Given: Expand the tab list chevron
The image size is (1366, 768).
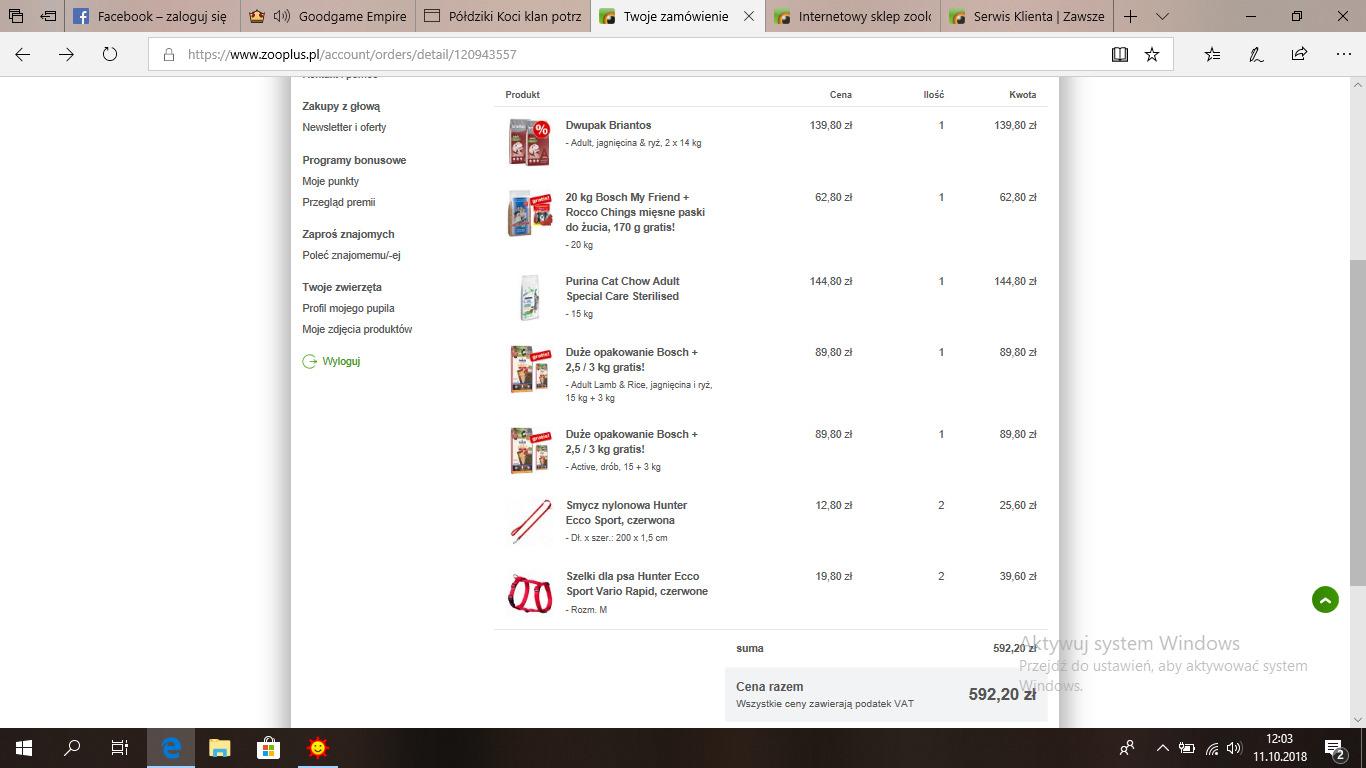Looking at the screenshot, I should [1162, 17].
